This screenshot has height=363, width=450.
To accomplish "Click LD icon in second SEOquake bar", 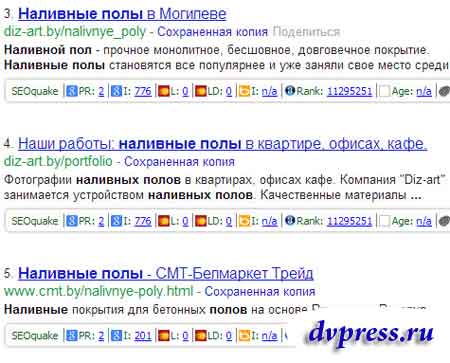I will pos(200,221).
